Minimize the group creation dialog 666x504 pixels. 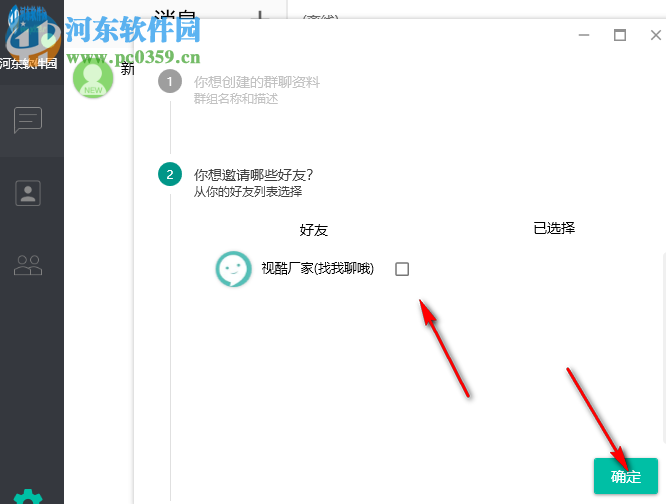pos(584,35)
